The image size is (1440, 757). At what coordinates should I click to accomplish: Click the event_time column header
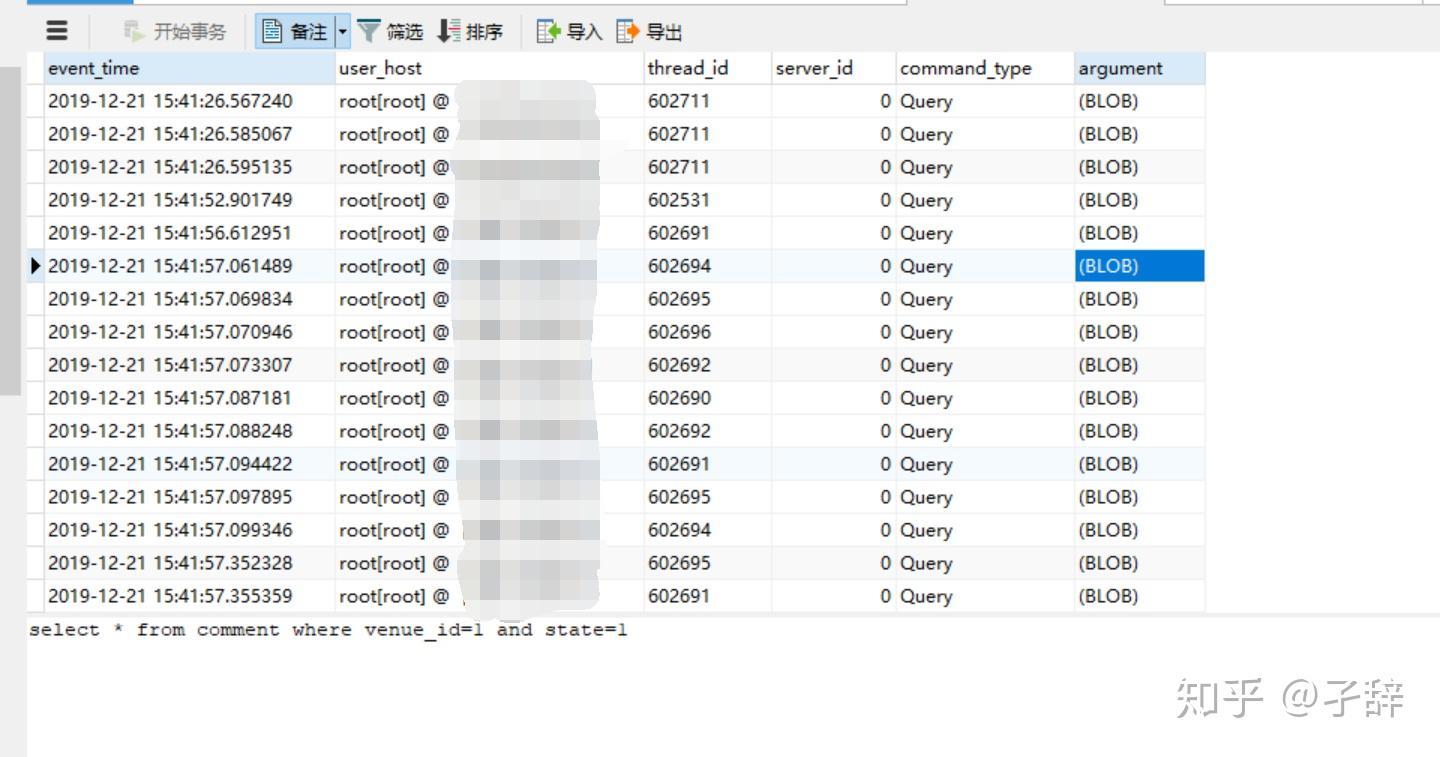[93, 68]
